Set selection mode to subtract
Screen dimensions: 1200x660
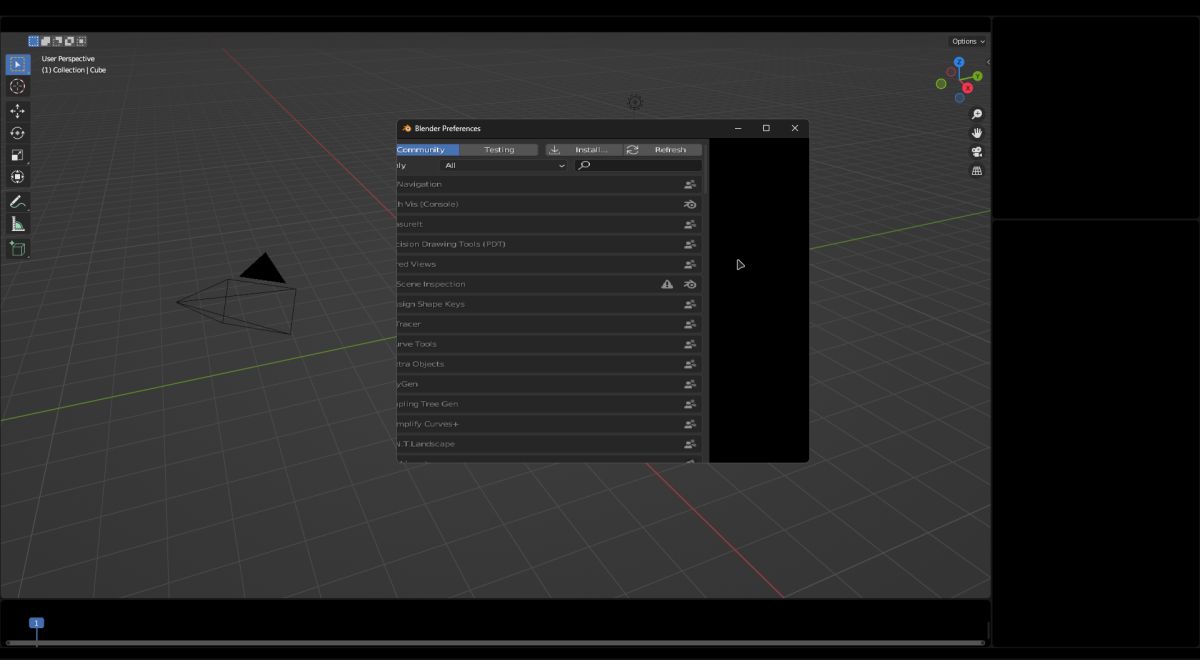point(57,41)
